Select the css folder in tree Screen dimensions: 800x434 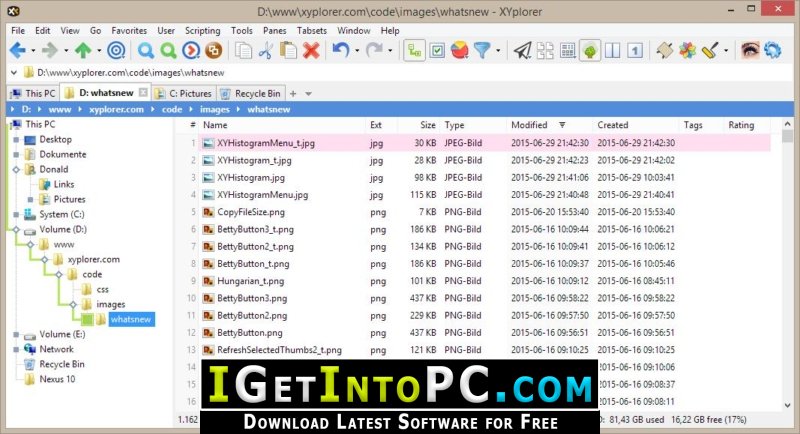(x=103, y=290)
